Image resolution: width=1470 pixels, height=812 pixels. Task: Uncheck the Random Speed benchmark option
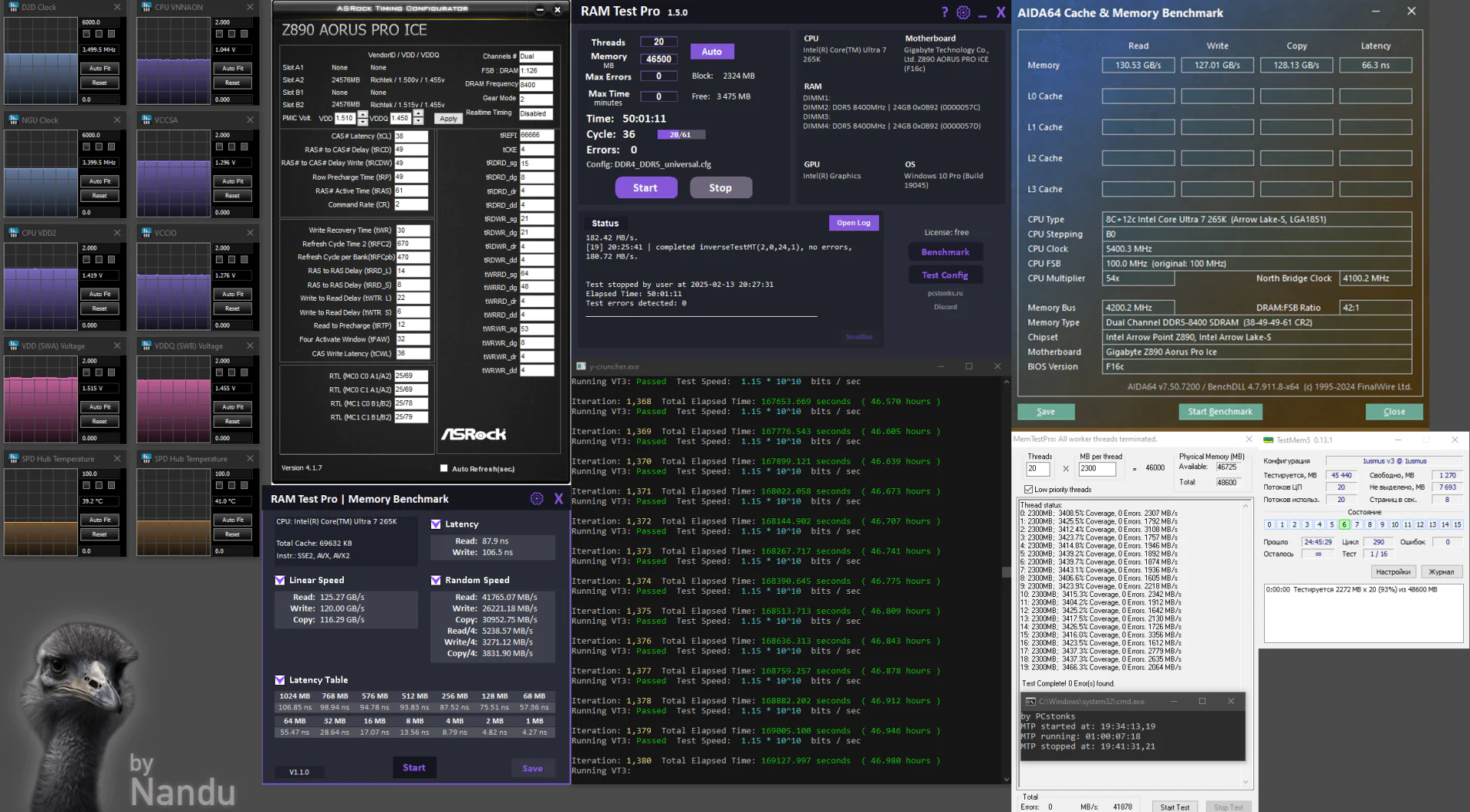pyautogui.click(x=436, y=580)
